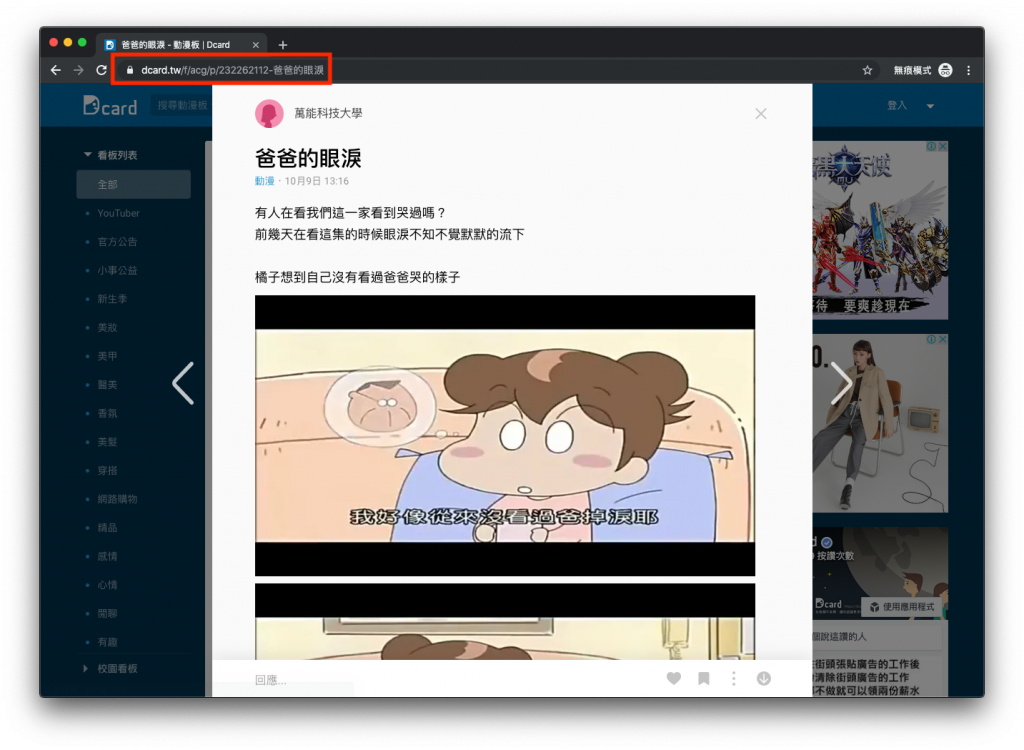1024x750 pixels.
Task: Open the 美妝 board
Action: [x=107, y=328]
